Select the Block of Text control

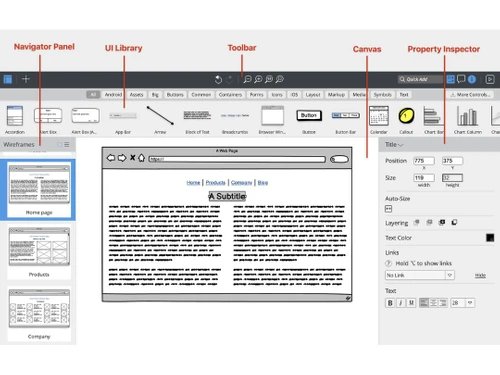coord(197,120)
